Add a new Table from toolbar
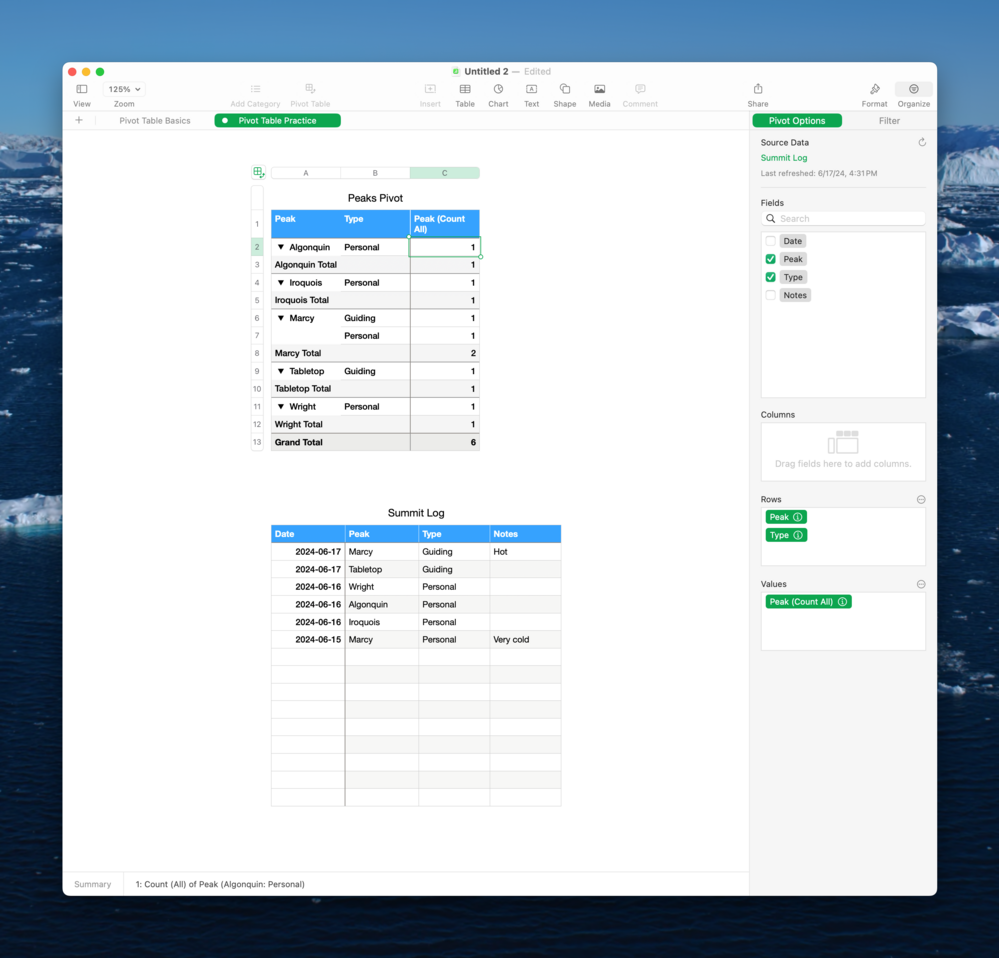The image size is (999, 958). (x=465, y=89)
